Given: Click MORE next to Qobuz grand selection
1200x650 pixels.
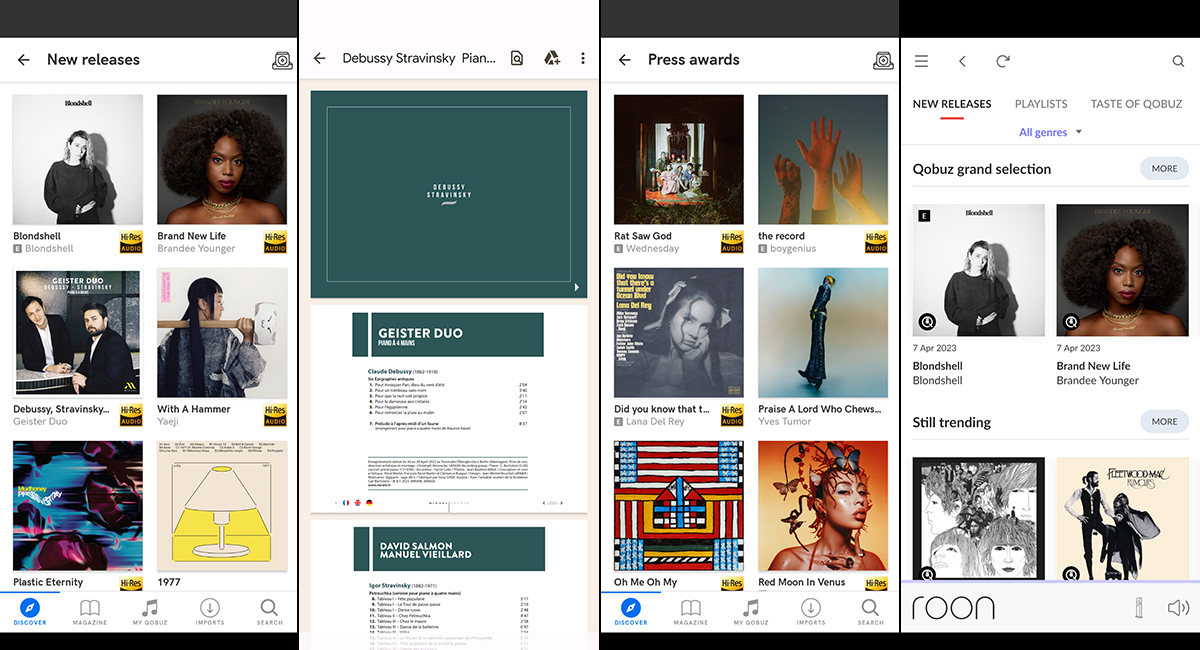Looking at the screenshot, I should tap(1164, 169).
